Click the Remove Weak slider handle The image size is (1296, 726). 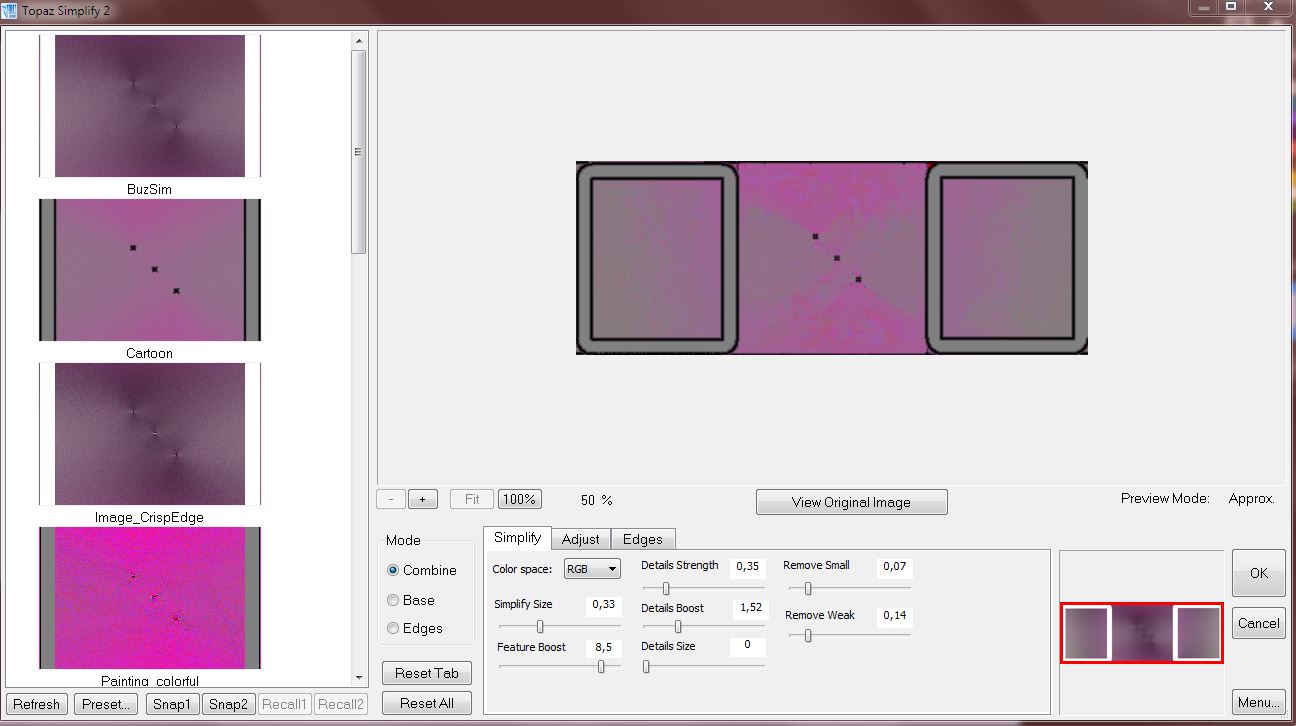[x=808, y=635]
